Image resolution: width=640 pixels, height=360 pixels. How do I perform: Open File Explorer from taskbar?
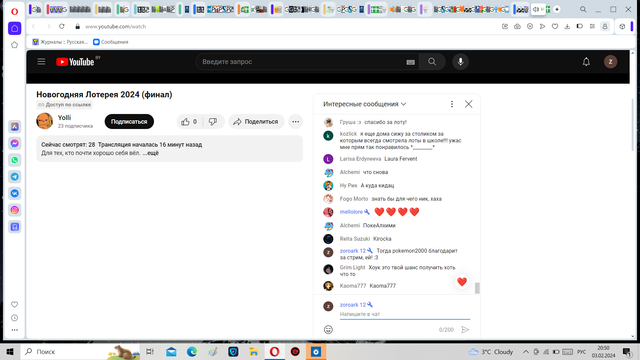point(254,352)
